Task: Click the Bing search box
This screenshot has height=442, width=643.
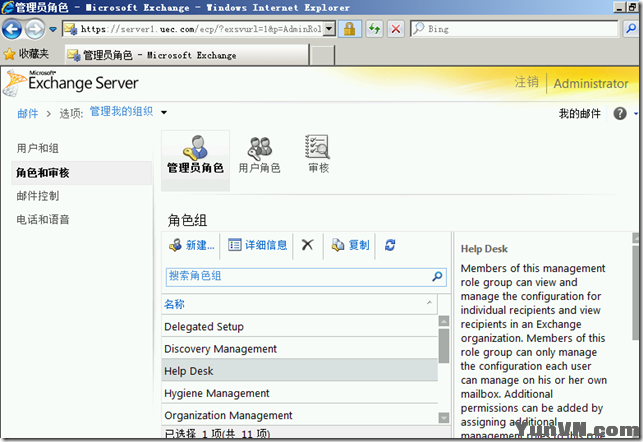Action: (514, 29)
